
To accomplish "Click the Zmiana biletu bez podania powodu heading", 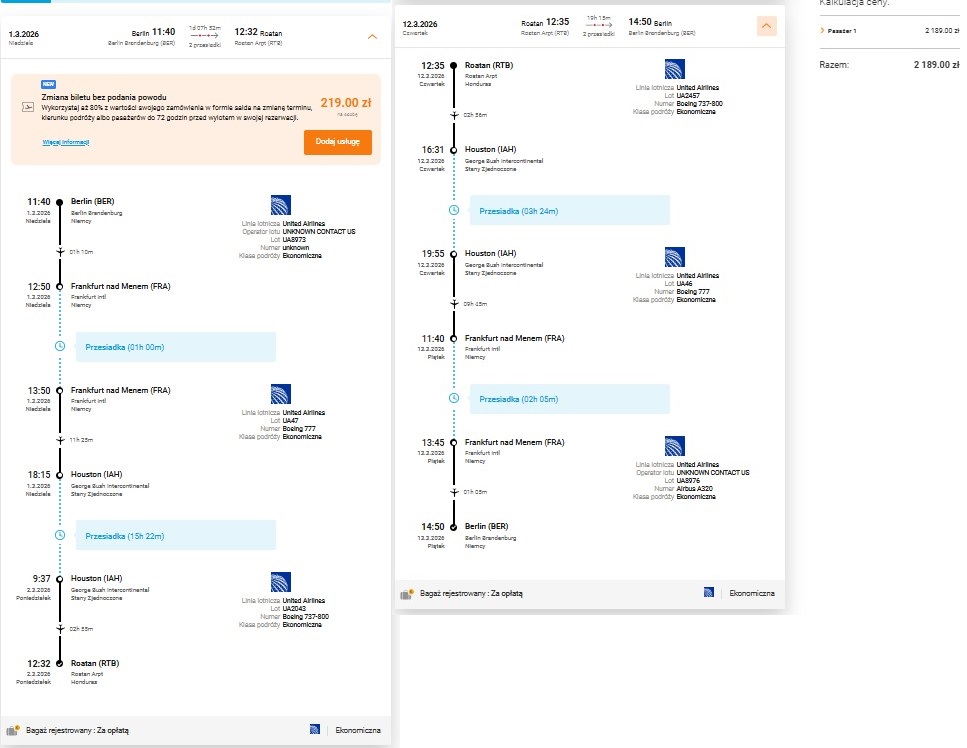I will click(104, 97).
